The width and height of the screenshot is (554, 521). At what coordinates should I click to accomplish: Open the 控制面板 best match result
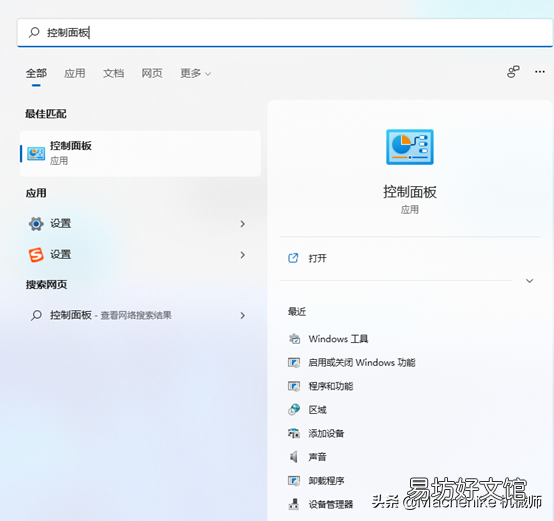(141, 153)
